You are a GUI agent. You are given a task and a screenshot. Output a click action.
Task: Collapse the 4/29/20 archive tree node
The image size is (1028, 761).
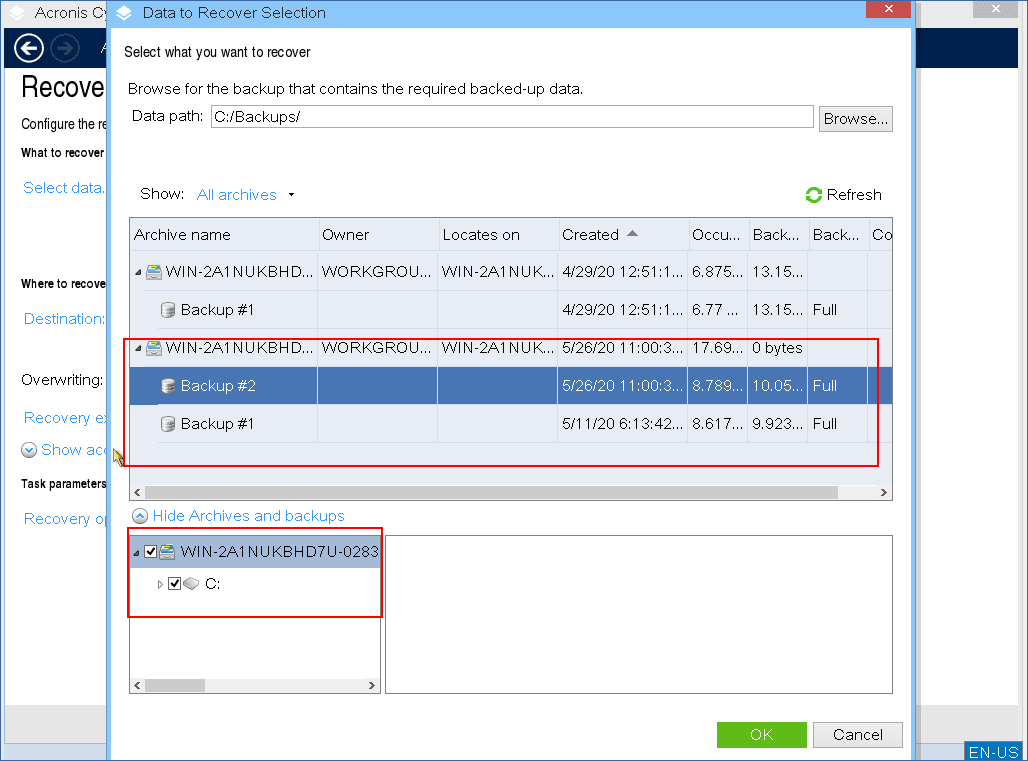[x=138, y=272]
